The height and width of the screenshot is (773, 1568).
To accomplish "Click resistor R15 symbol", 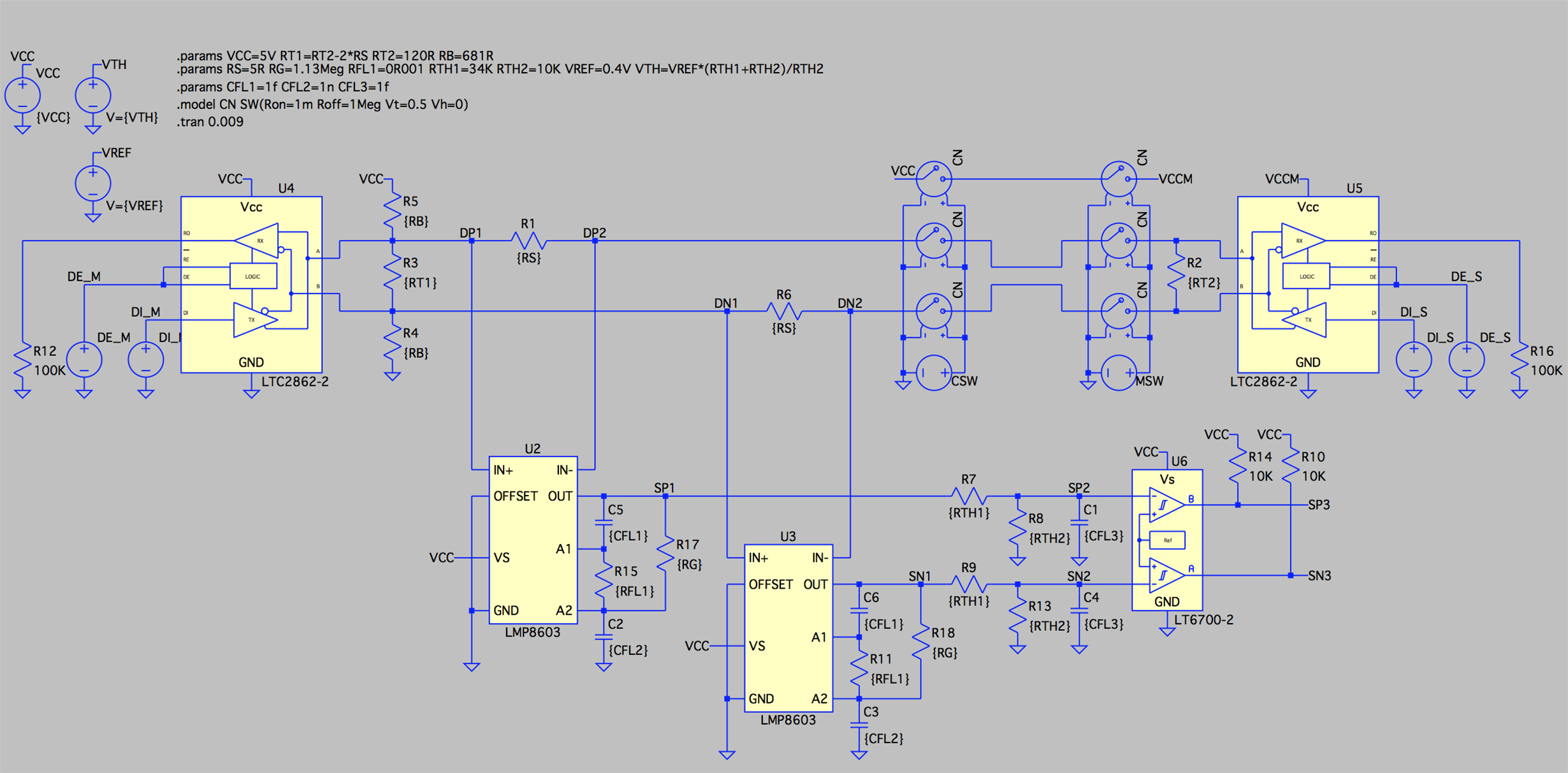I will 604,580.
